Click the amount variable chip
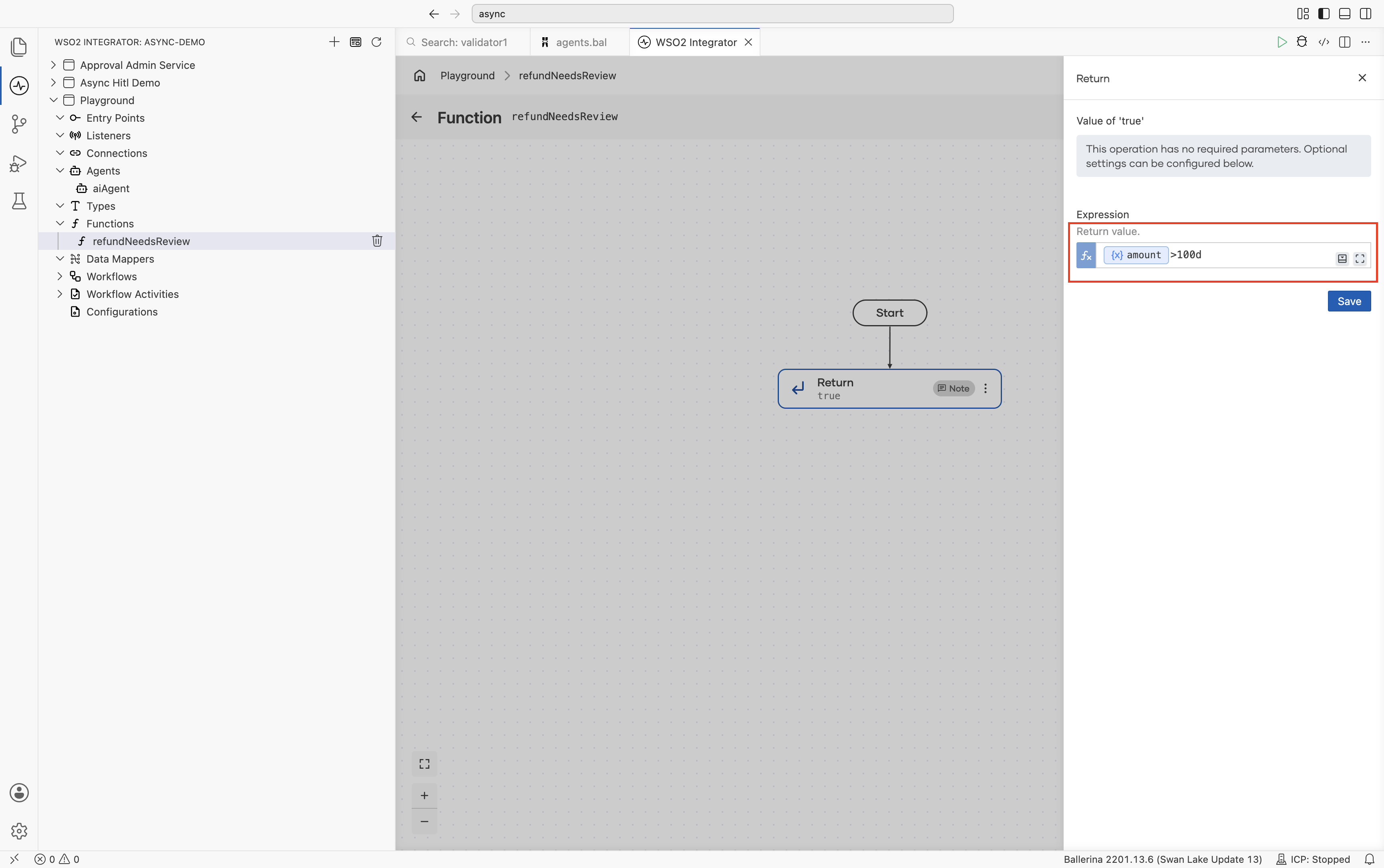Screen dimensions: 1384x868 1136,255
